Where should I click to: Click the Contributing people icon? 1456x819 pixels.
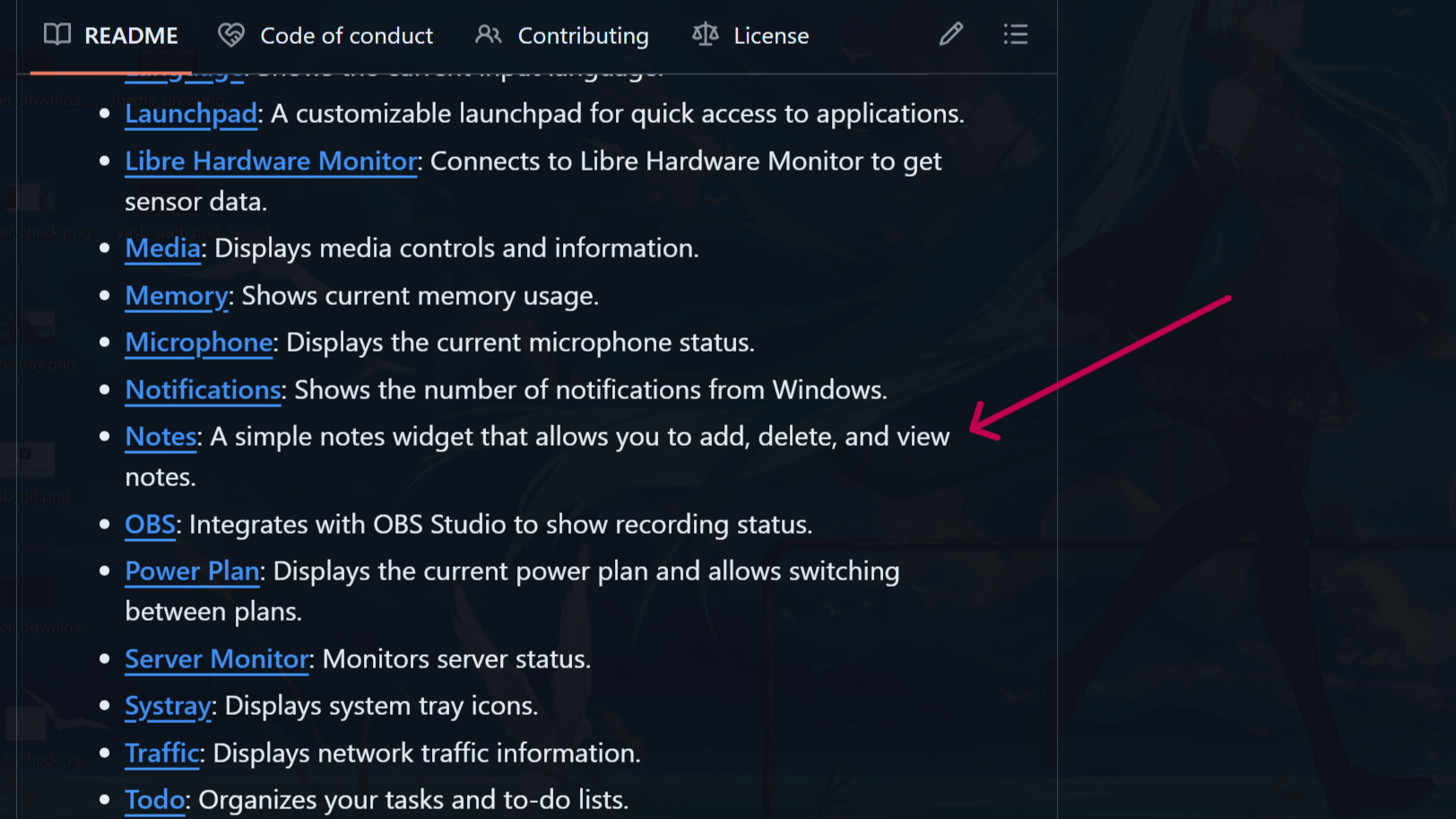tap(489, 35)
